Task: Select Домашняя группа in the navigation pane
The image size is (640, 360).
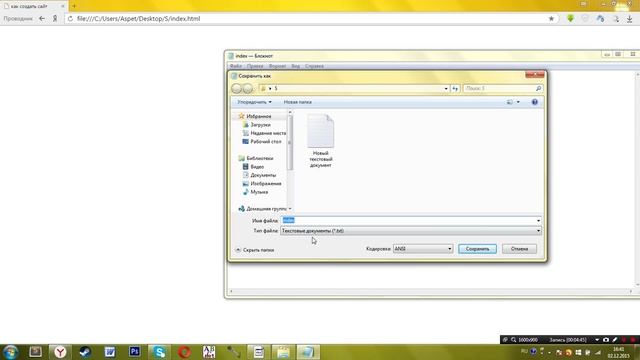Action: (x=266, y=209)
